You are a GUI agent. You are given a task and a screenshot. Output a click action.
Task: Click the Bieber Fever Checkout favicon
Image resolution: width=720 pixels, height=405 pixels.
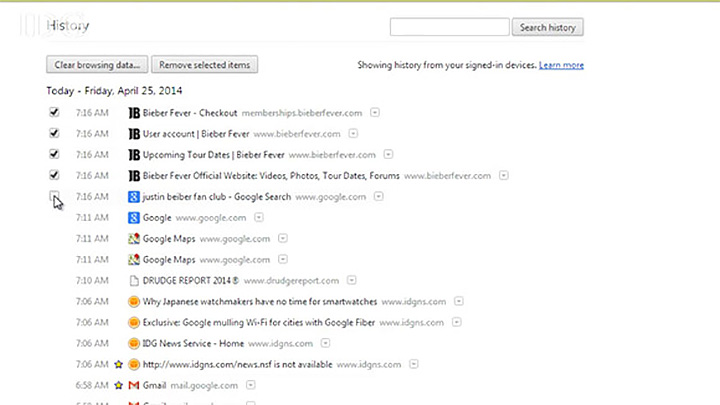(x=134, y=113)
